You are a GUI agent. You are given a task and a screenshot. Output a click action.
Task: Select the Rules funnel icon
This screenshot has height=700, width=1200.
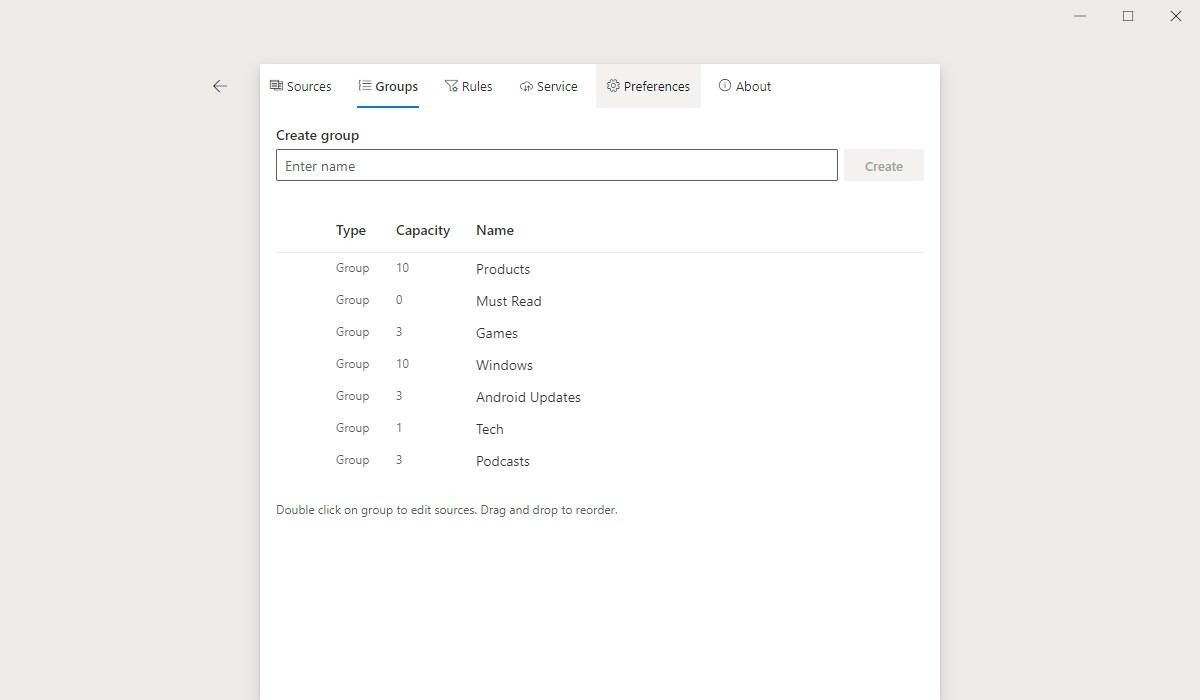(x=450, y=86)
